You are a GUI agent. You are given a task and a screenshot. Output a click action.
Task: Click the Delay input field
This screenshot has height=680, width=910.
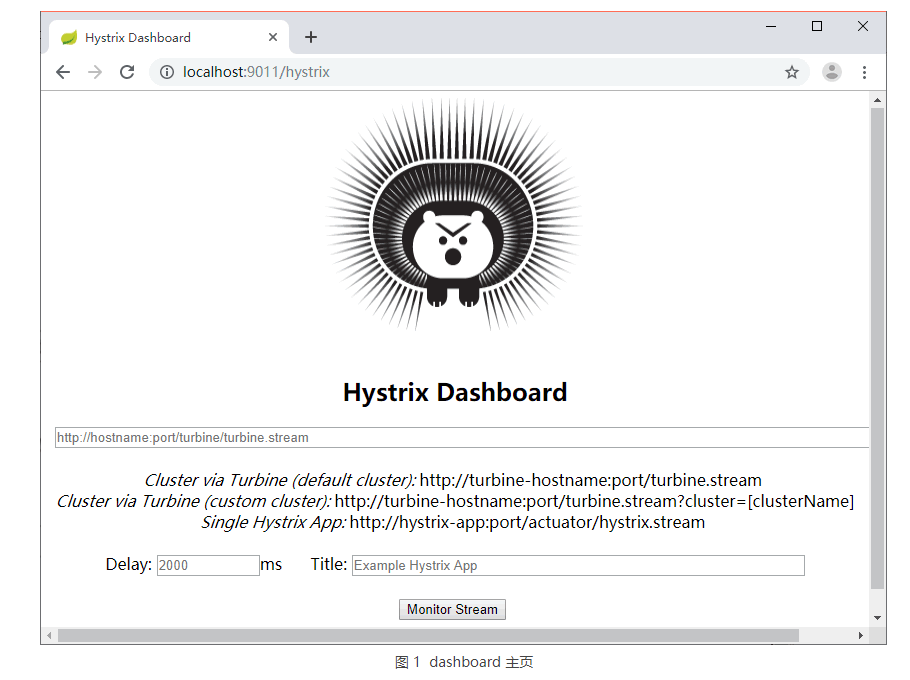click(x=208, y=565)
